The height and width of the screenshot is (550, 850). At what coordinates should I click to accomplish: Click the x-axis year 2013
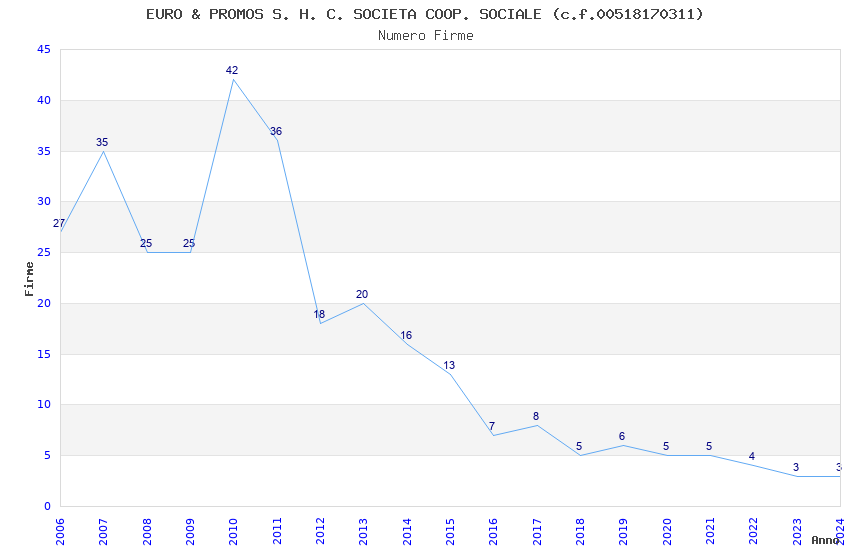click(363, 532)
